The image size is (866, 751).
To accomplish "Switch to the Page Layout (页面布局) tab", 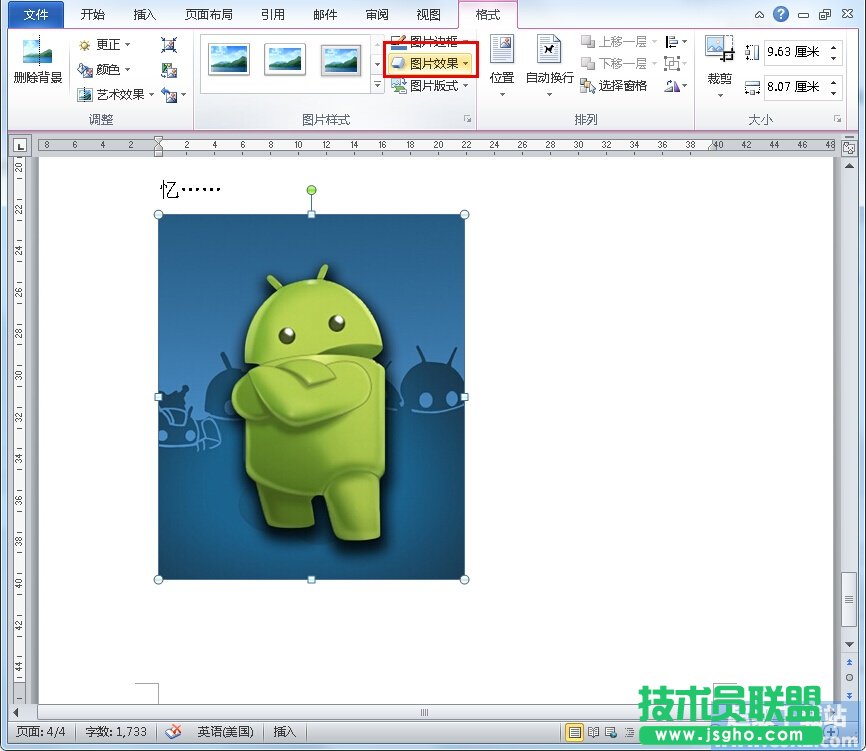I will click(210, 15).
